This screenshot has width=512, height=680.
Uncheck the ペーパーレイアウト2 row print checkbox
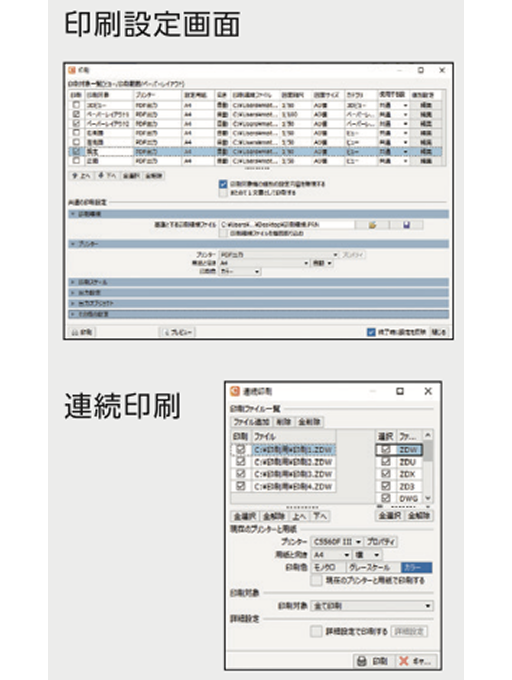77,123
